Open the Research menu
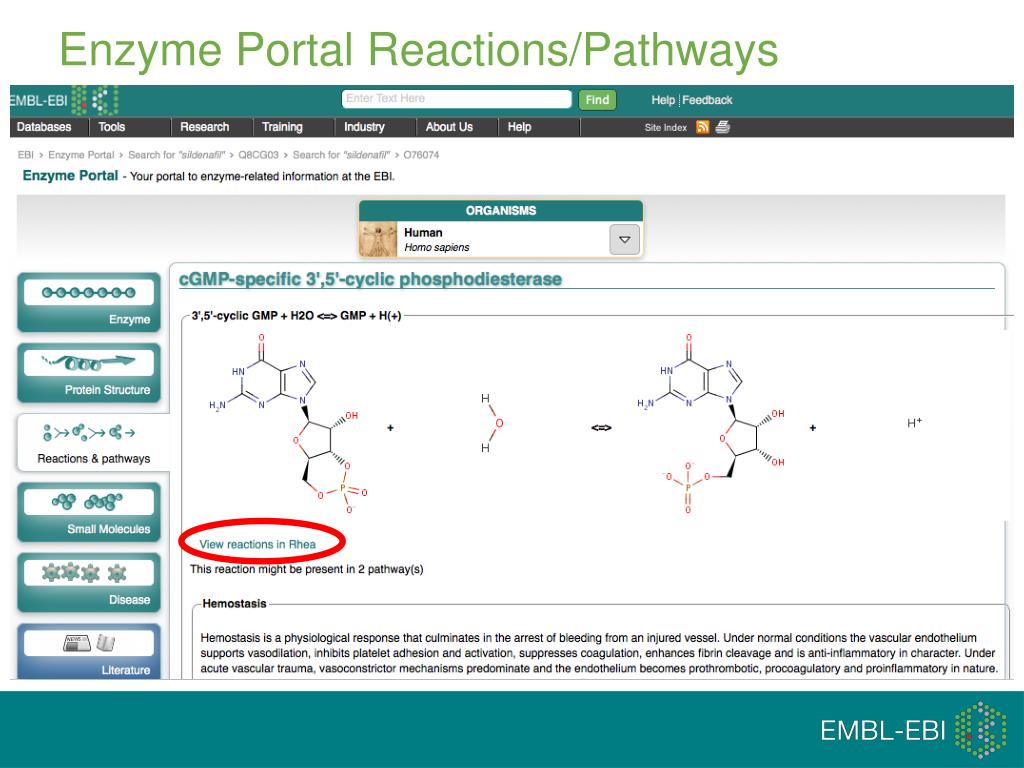 [204, 127]
